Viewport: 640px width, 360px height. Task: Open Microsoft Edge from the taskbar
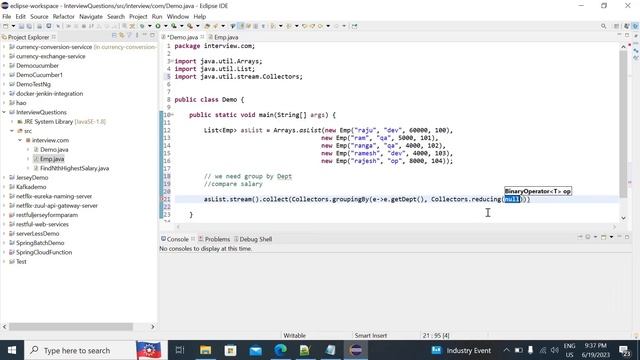tap(280, 350)
